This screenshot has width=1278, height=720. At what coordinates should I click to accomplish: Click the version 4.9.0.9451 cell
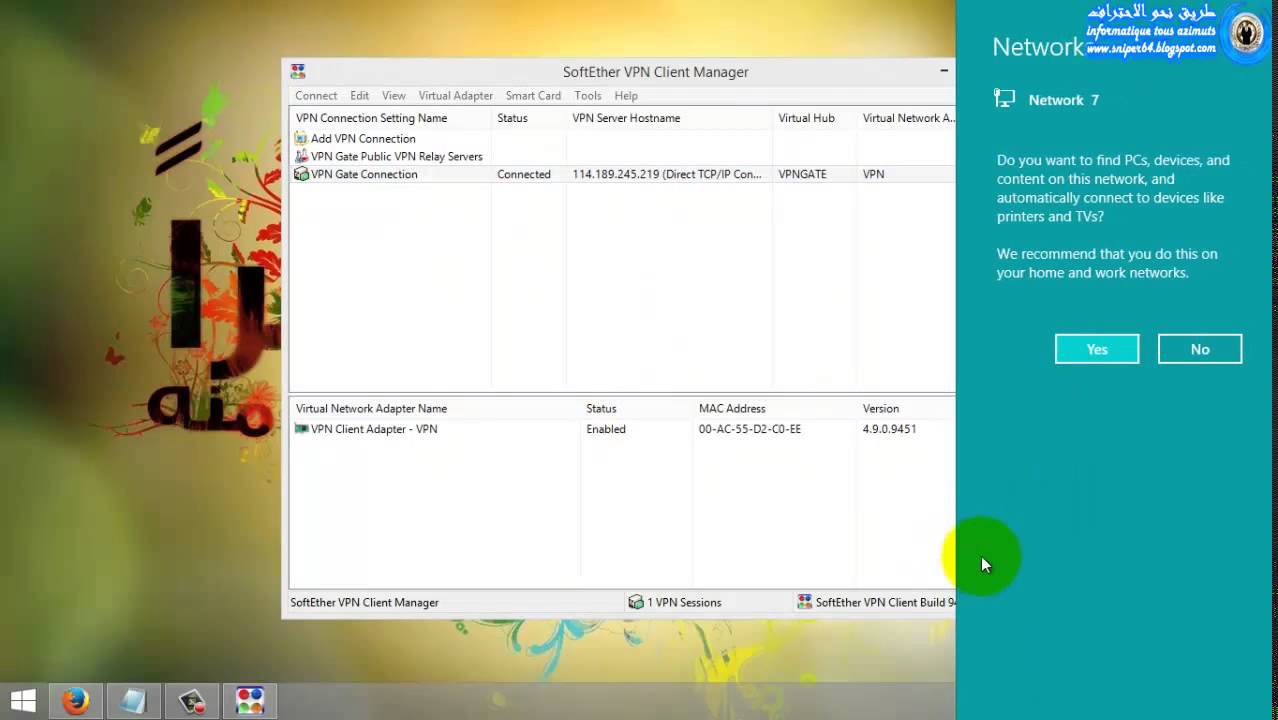[x=889, y=429]
